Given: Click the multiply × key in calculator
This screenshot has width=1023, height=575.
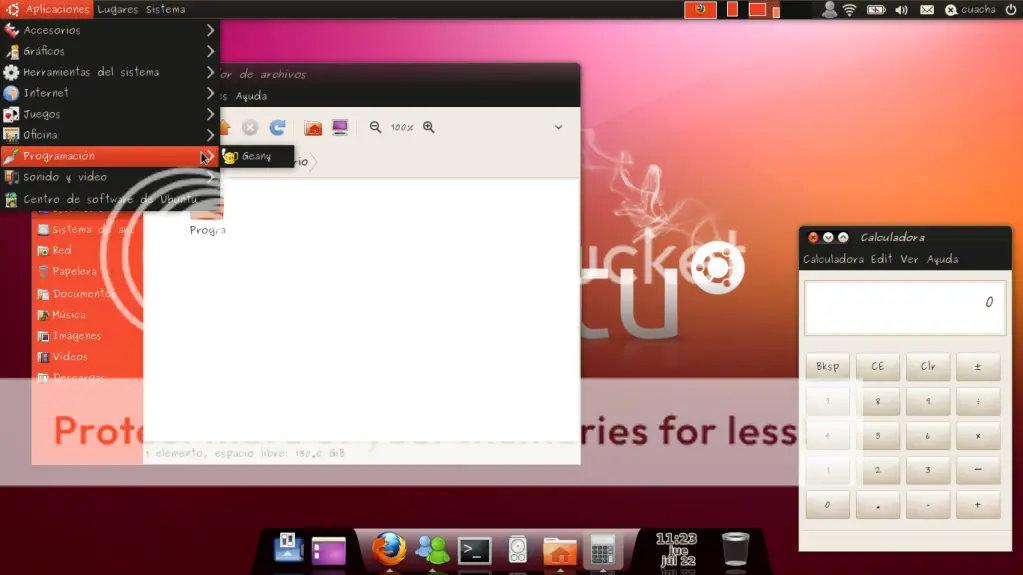Looking at the screenshot, I should pyautogui.click(x=978, y=436).
